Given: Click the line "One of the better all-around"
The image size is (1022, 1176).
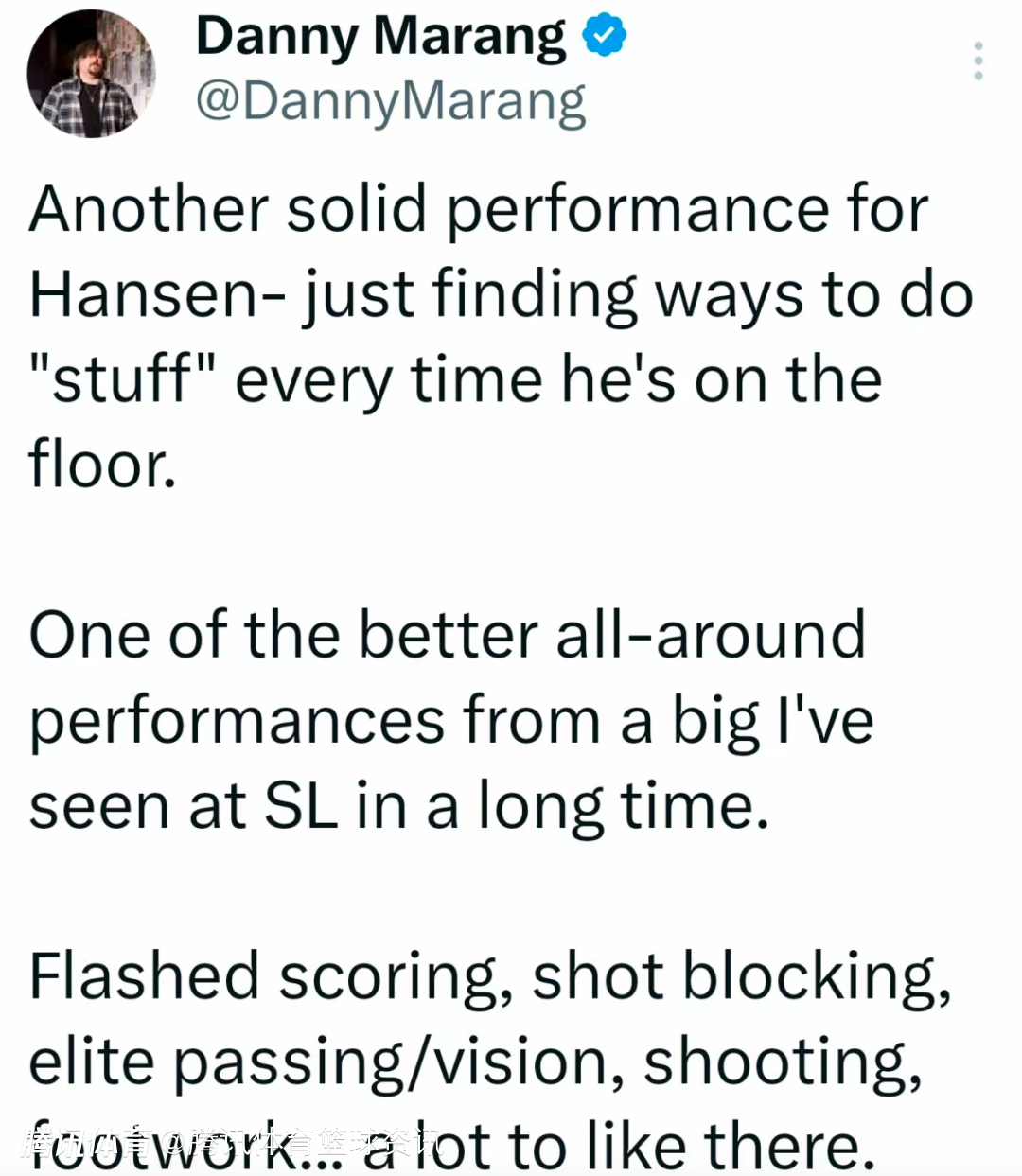Looking at the screenshot, I should click(x=448, y=634).
